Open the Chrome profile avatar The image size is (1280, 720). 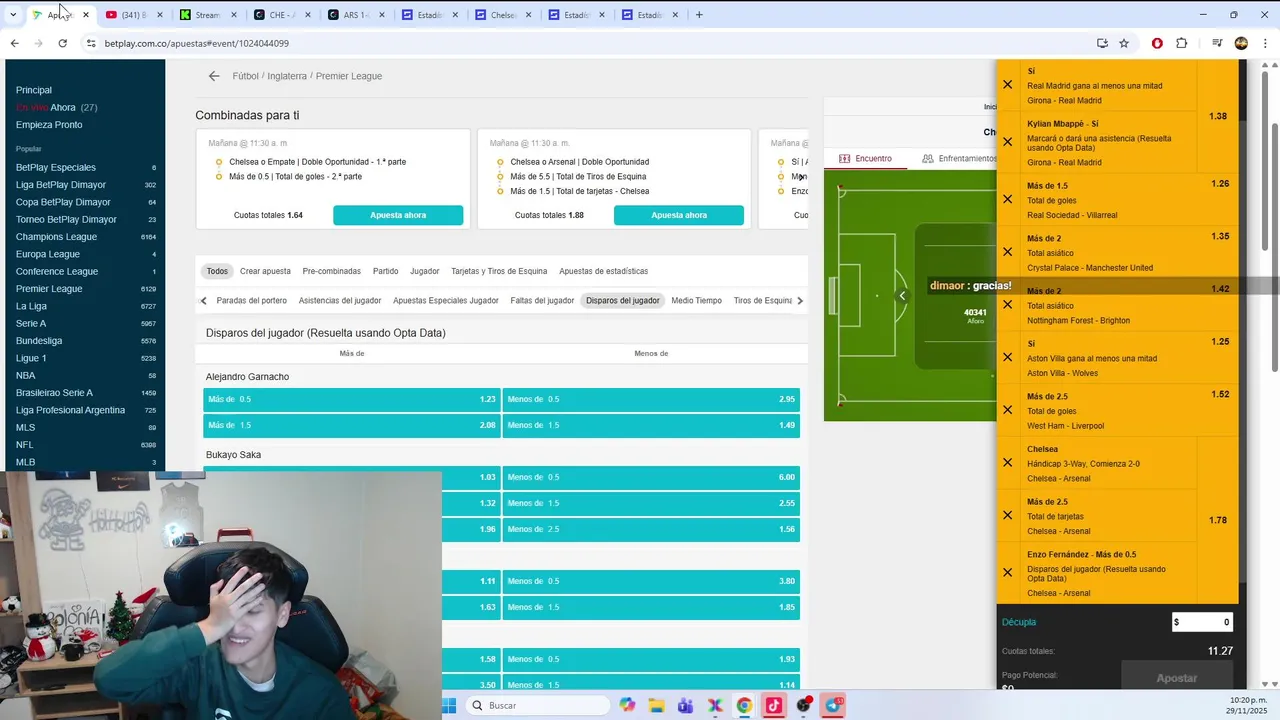[x=1241, y=43]
